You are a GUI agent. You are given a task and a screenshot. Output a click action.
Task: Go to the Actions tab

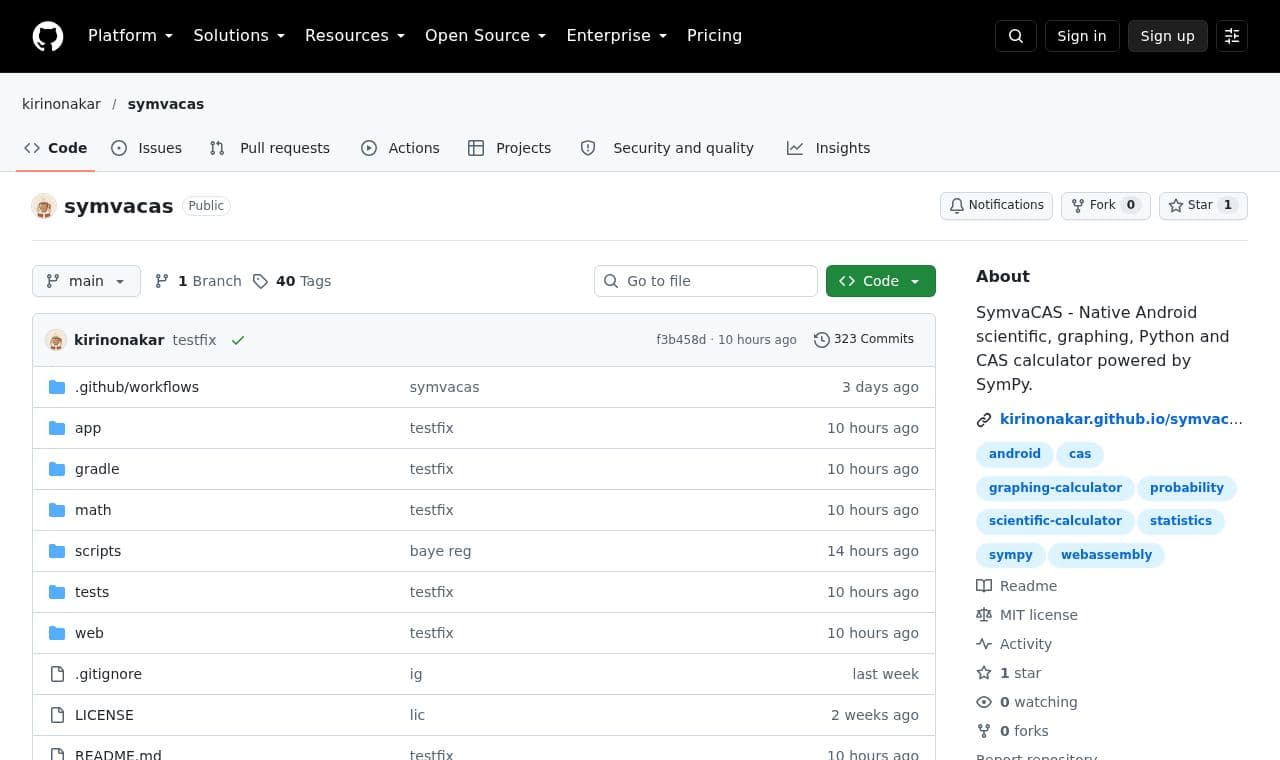400,148
